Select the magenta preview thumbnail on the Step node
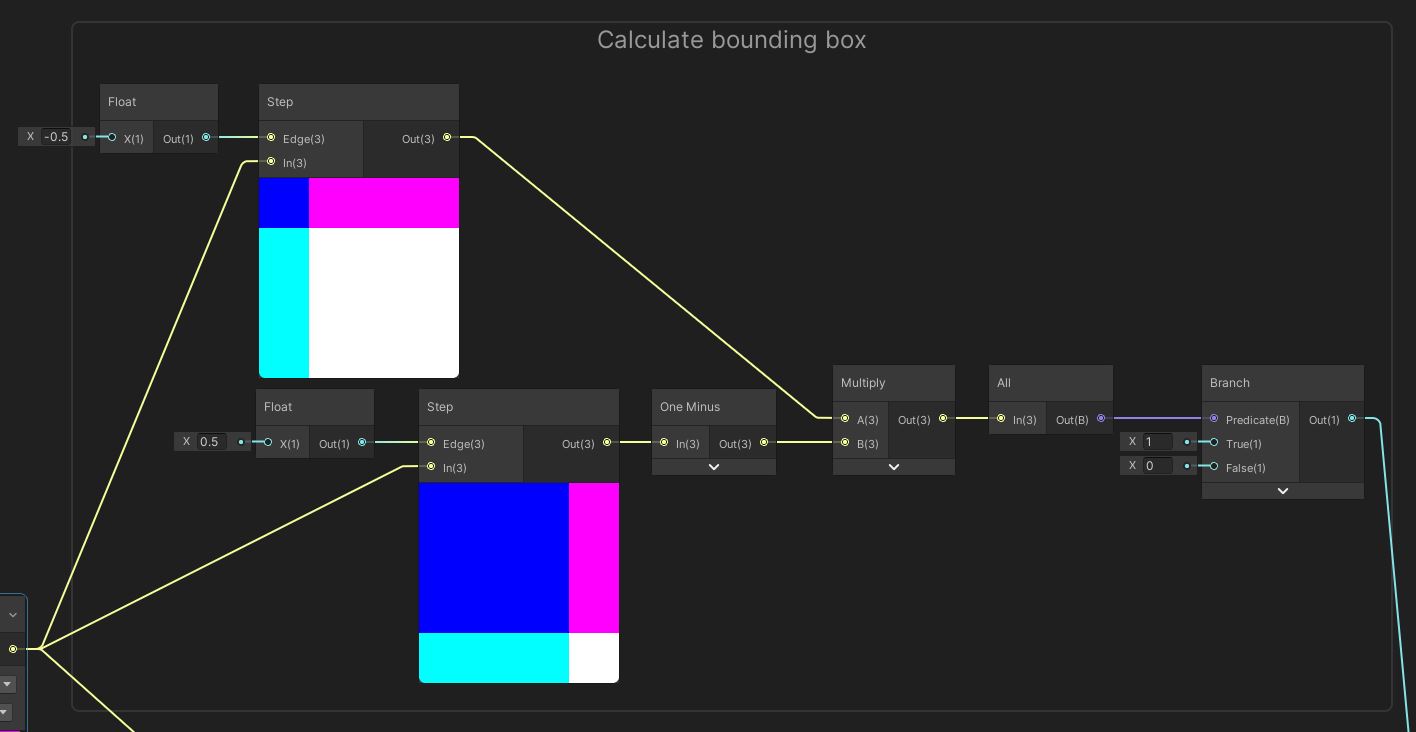Viewport: 1416px width, 732px height. 384,202
